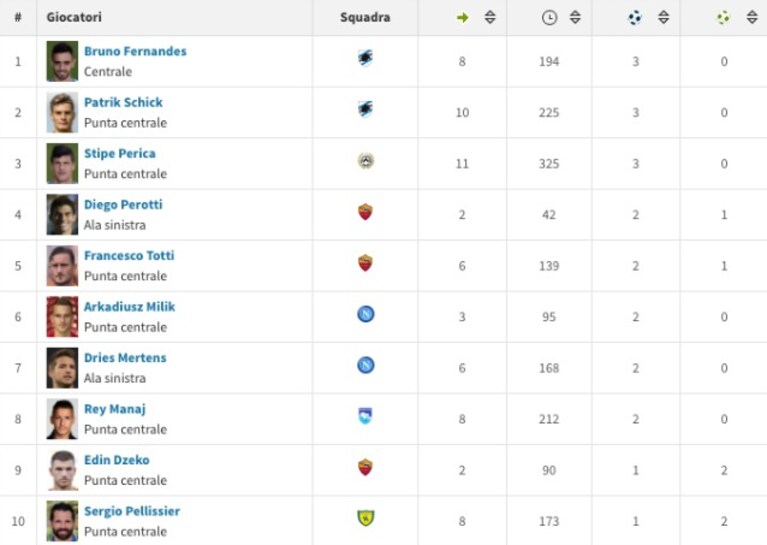Sort by the green arrow column arrows
The width and height of the screenshot is (767, 545).
[490, 17]
